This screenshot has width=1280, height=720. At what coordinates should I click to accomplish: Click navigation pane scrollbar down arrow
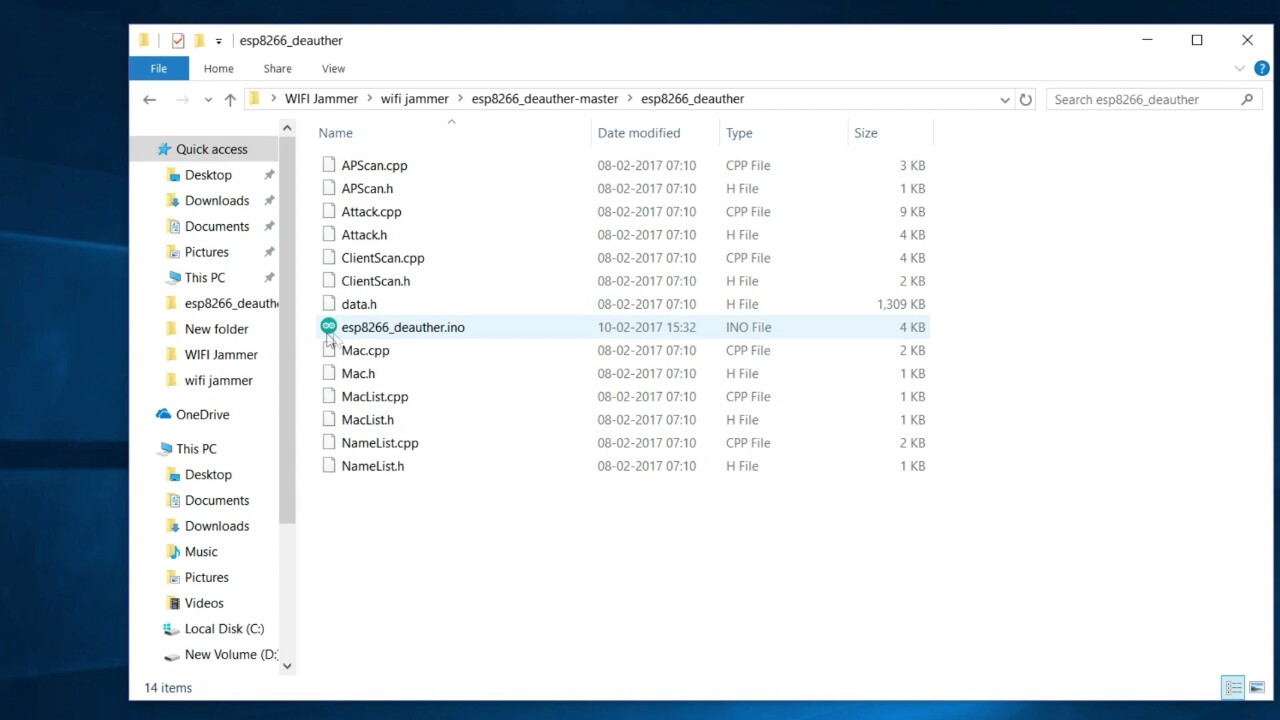tap(287, 665)
